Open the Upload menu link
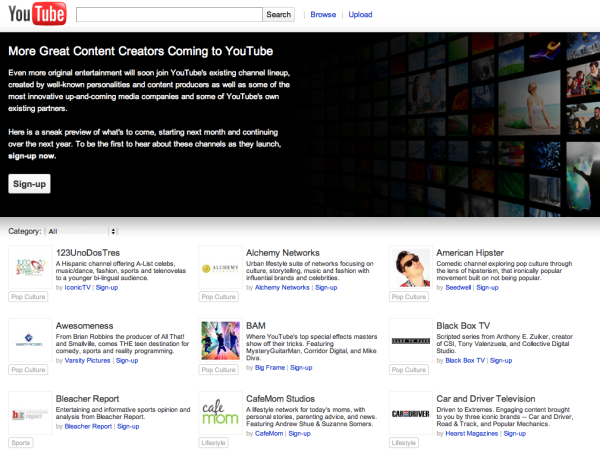Image resolution: width=600 pixels, height=457 pixels. [360, 15]
